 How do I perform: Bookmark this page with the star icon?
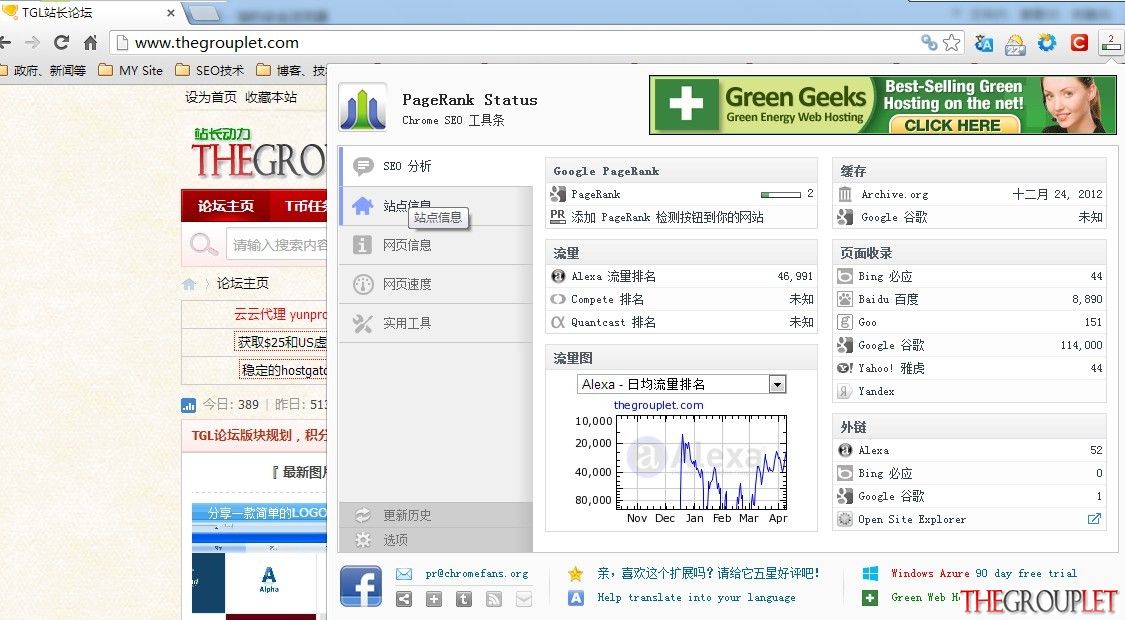click(x=951, y=43)
